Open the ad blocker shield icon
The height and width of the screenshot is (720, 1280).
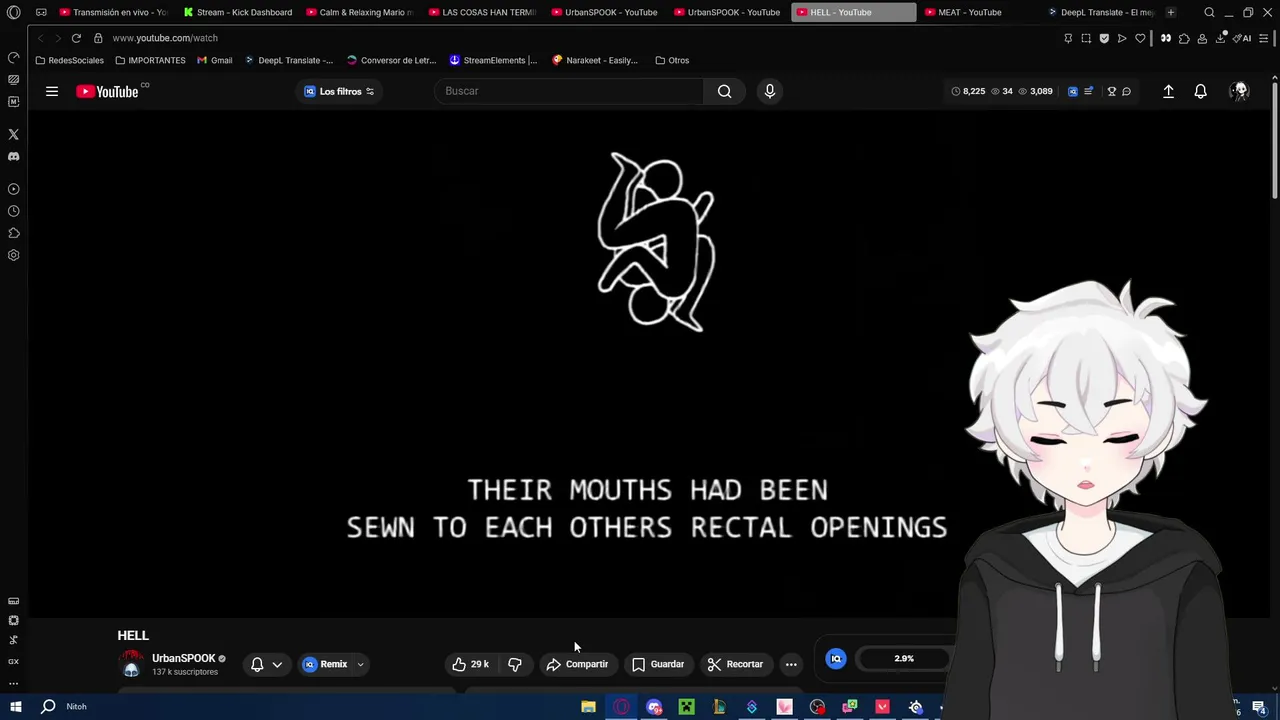pyautogui.click(x=1104, y=38)
